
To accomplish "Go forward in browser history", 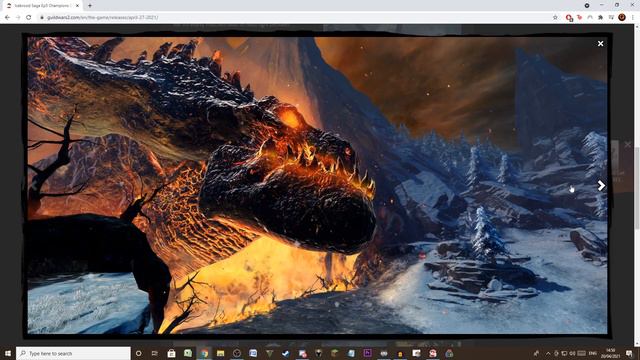I will 18,18.
